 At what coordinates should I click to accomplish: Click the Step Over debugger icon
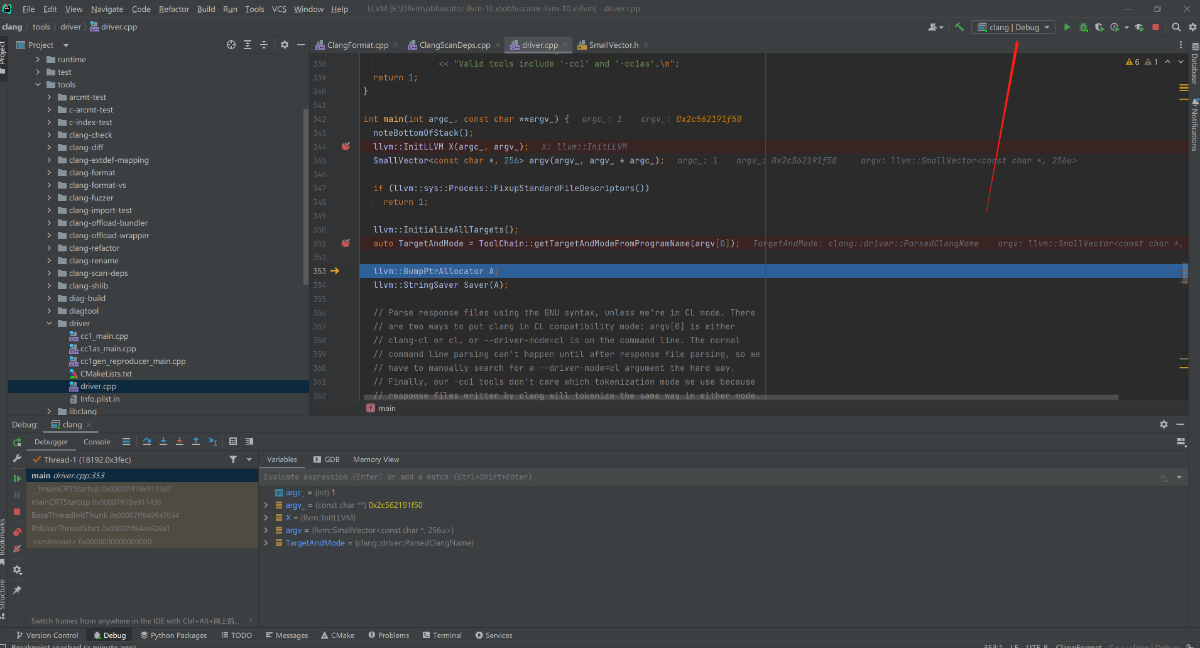(x=147, y=441)
